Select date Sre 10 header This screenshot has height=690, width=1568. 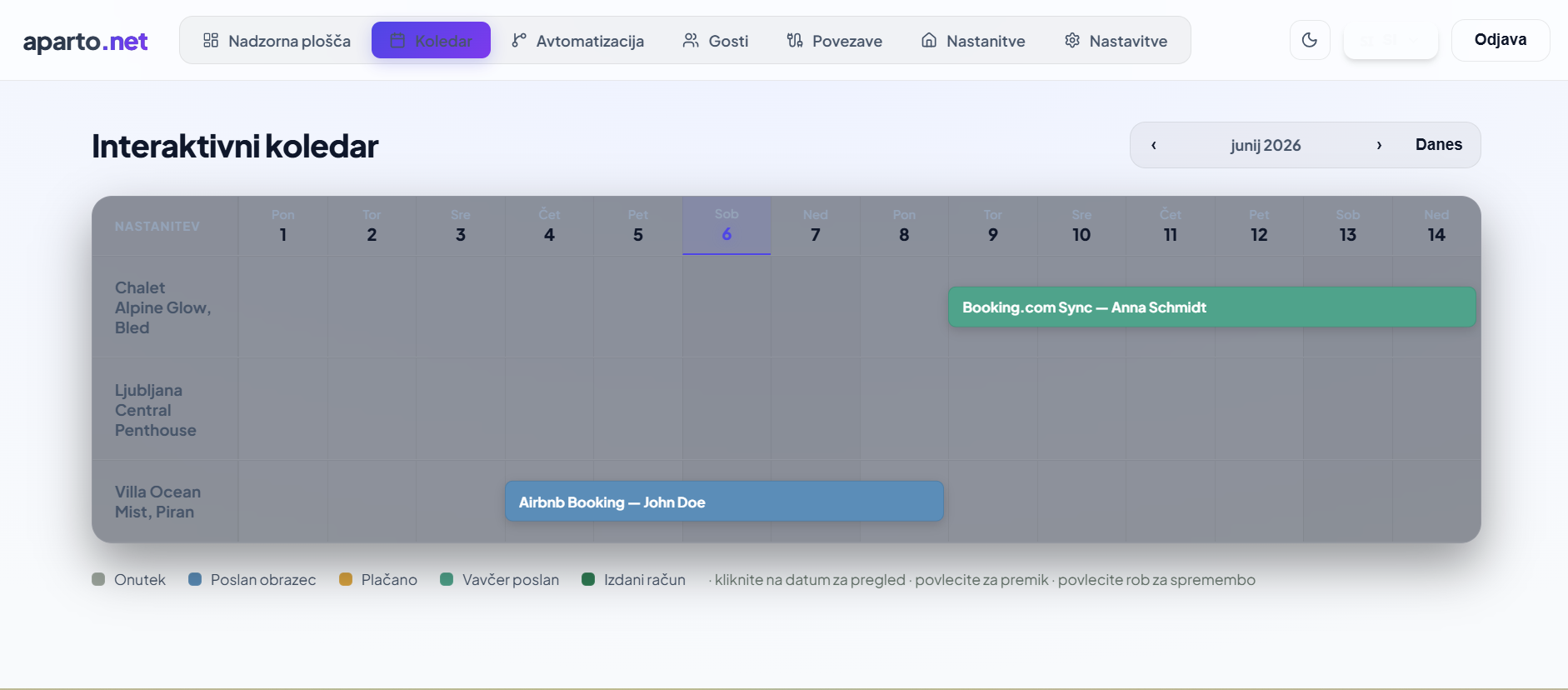click(1081, 226)
